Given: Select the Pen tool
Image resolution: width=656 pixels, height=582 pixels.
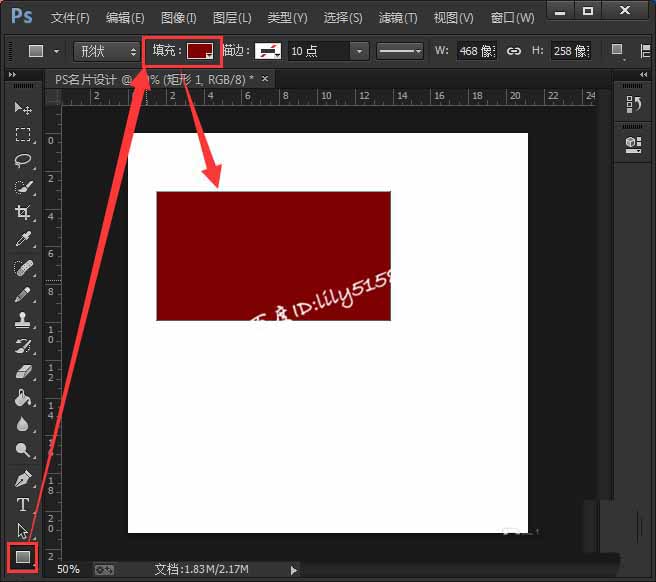Looking at the screenshot, I should [22, 479].
